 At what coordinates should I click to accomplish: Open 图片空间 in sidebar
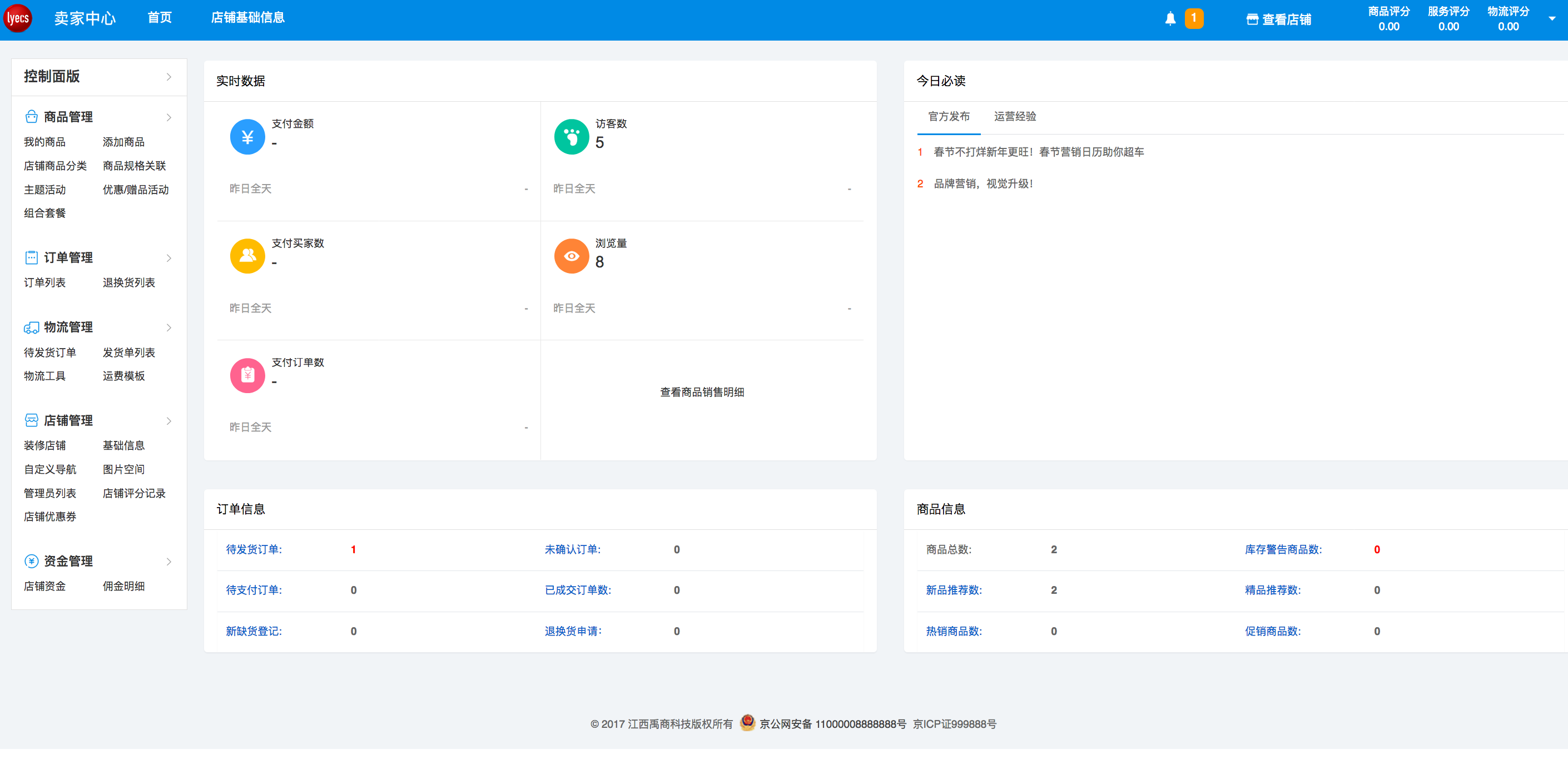pos(123,469)
